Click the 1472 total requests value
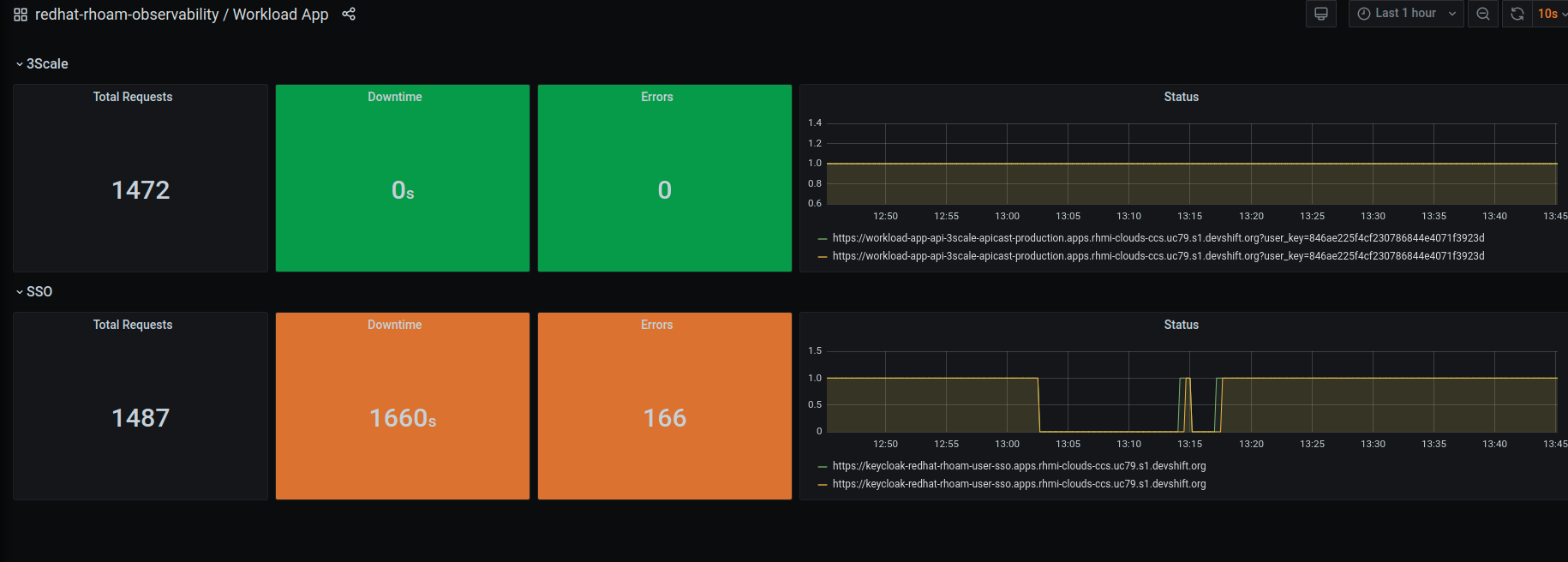This screenshot has height=562, width=1568. 141,190
